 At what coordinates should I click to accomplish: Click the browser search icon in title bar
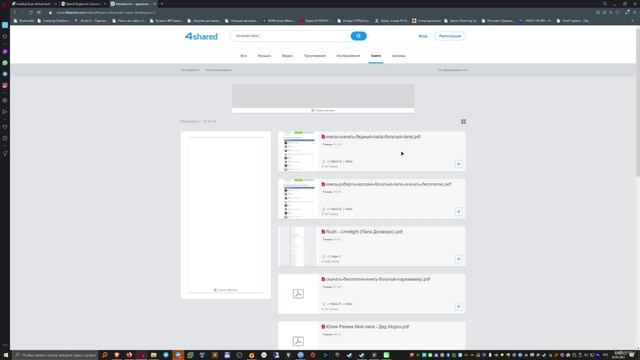coord(605,4)
